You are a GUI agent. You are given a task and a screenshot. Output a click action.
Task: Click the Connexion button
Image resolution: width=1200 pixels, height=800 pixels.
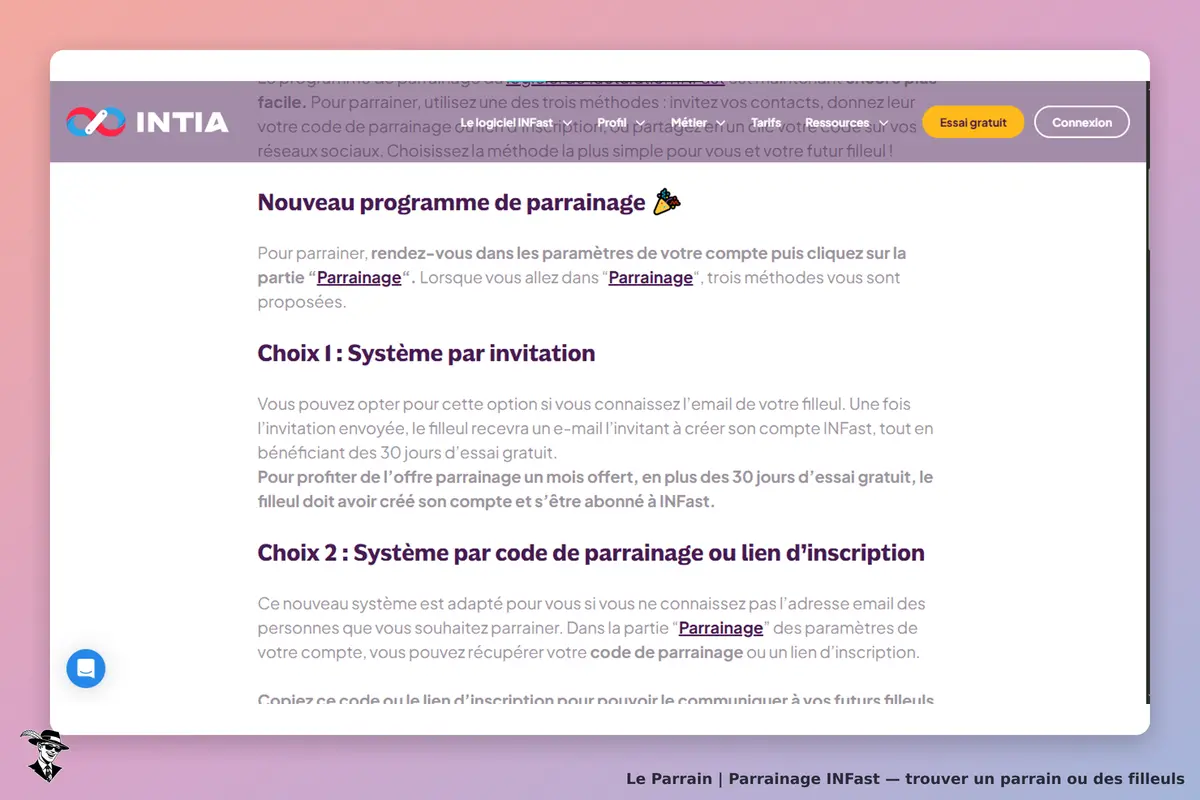(1082, 122)
